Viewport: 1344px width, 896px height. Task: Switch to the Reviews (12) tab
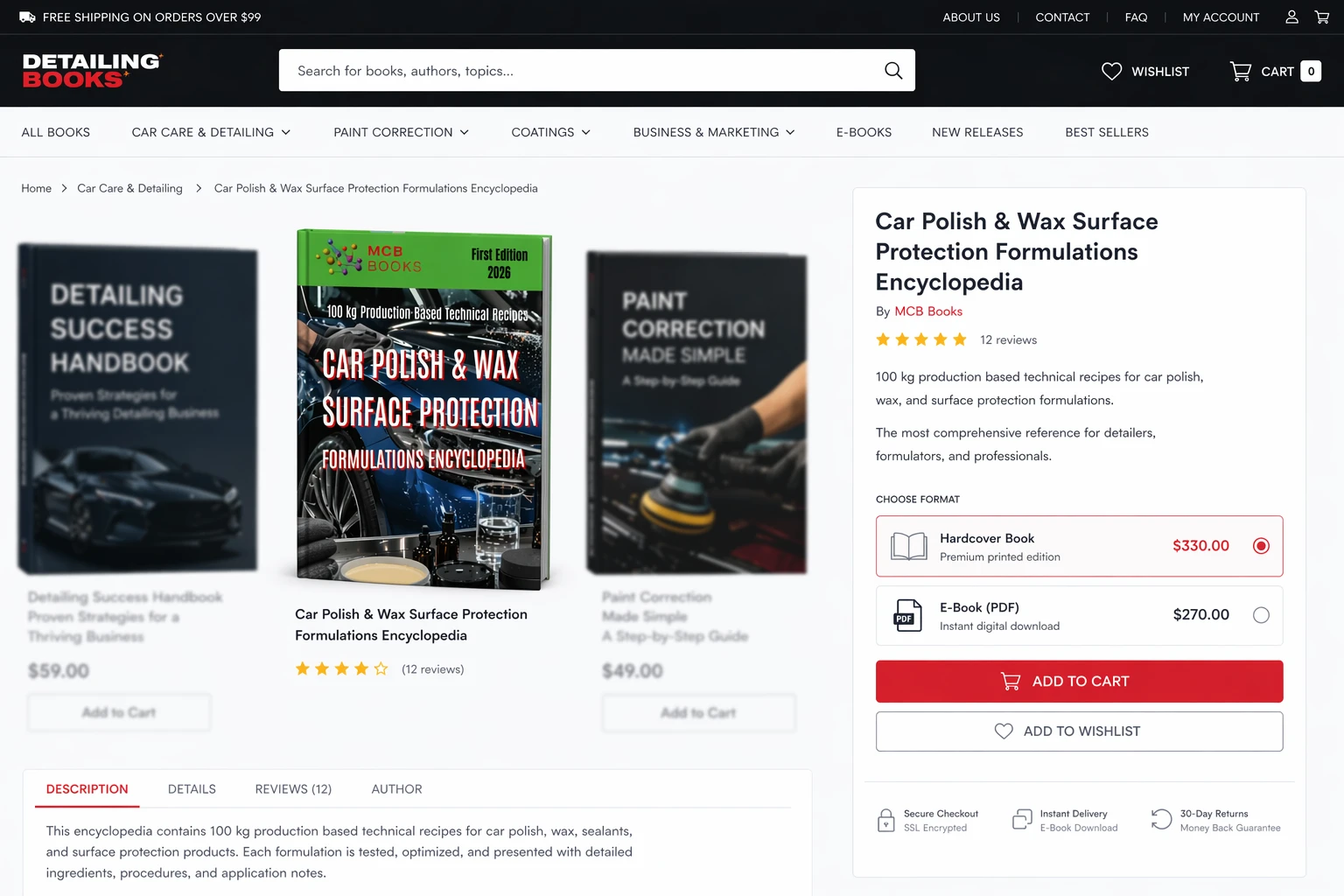coord(293,789)
